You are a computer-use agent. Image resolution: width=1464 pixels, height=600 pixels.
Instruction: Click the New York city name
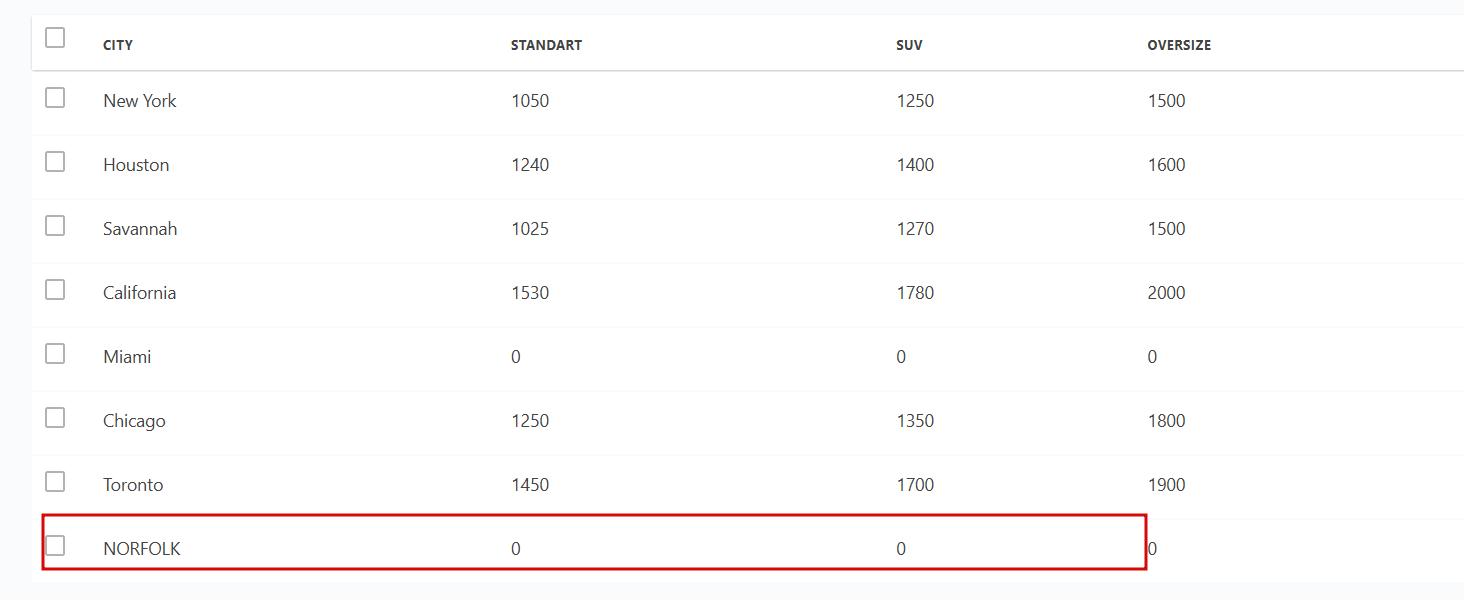pos(140,101)
